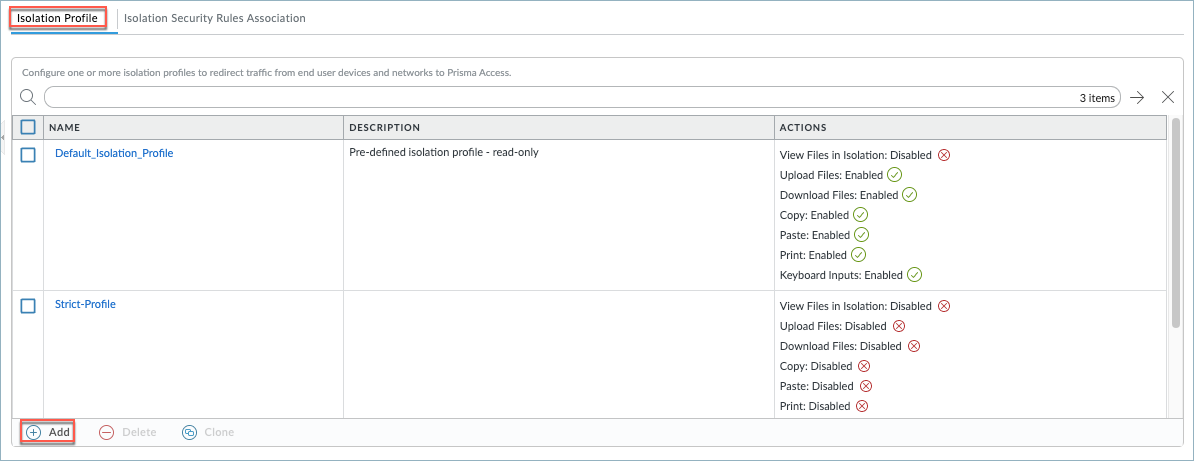Click red X icon beside Strict-Profile Download Files: Disabled

click(x=913, y=346)
